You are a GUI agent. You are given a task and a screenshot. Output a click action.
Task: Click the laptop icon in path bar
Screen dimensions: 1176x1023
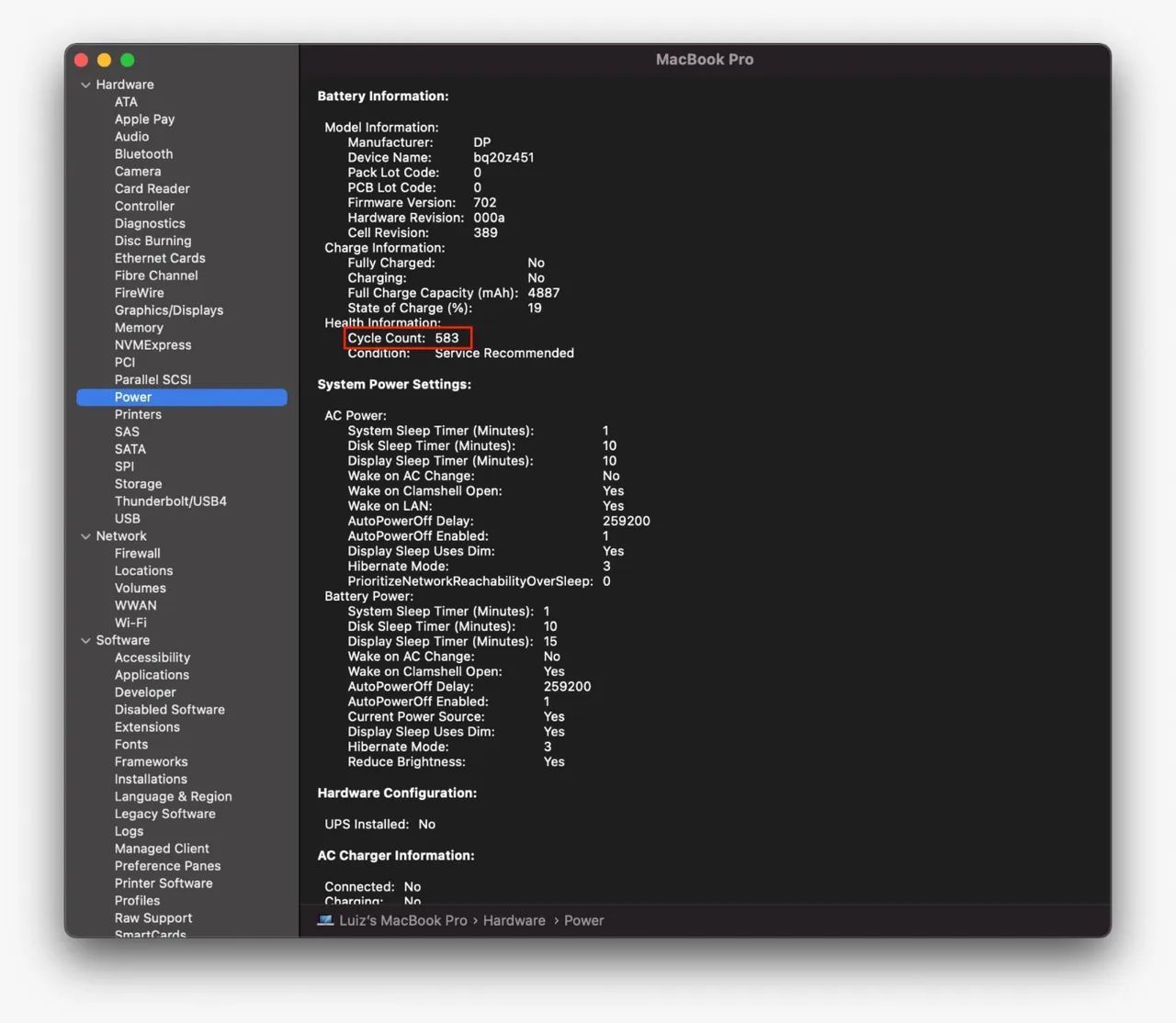pos(325,920)
